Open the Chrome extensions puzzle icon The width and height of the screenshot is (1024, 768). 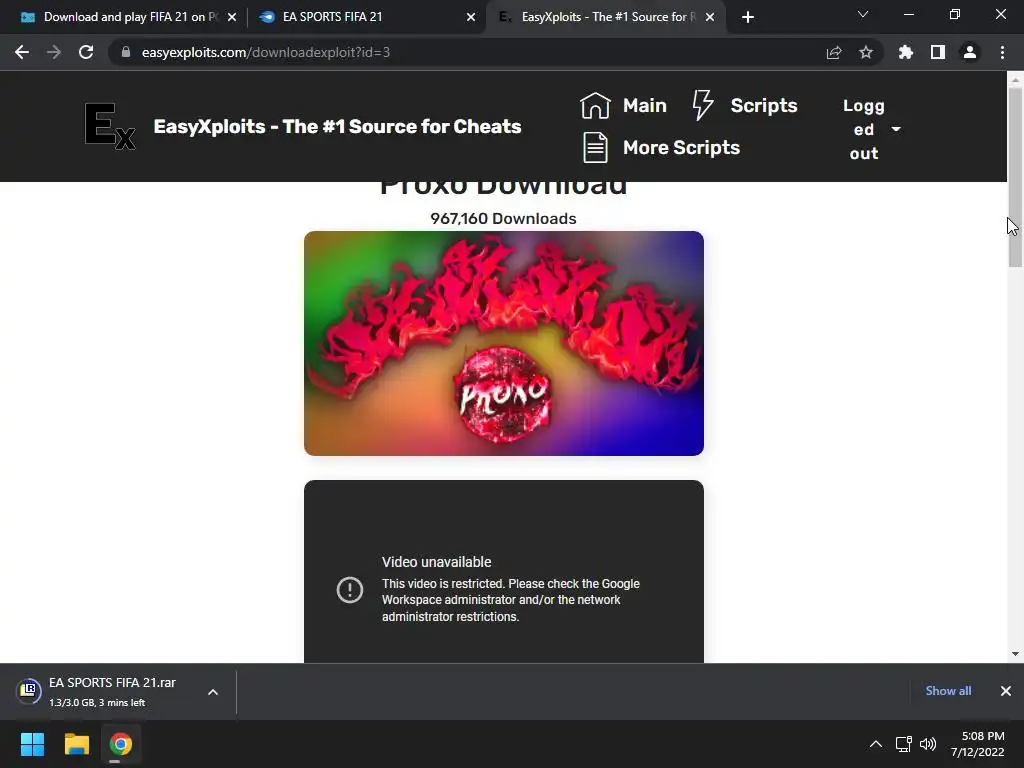906,52
